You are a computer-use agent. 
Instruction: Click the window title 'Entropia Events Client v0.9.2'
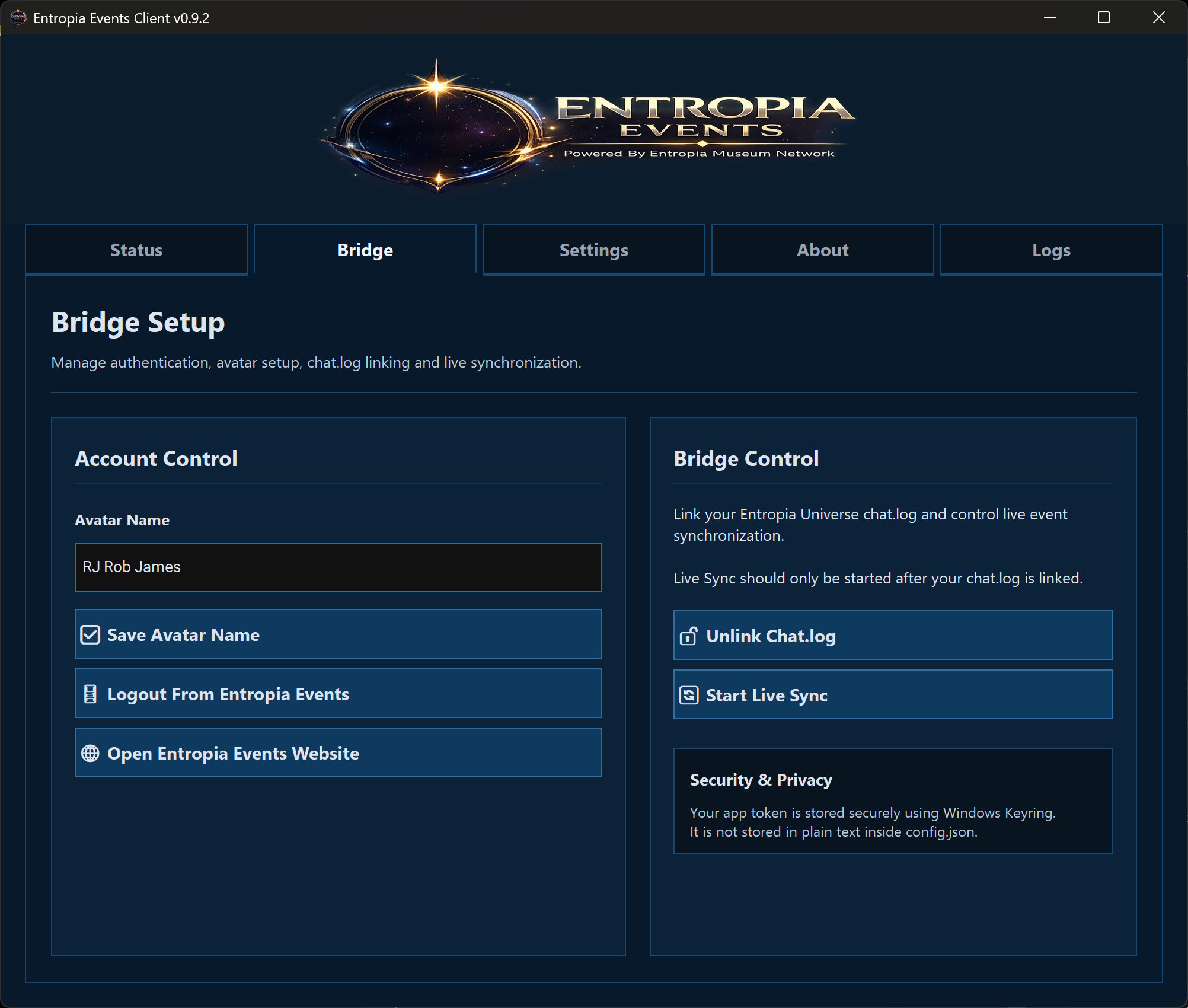coord(122,18)
